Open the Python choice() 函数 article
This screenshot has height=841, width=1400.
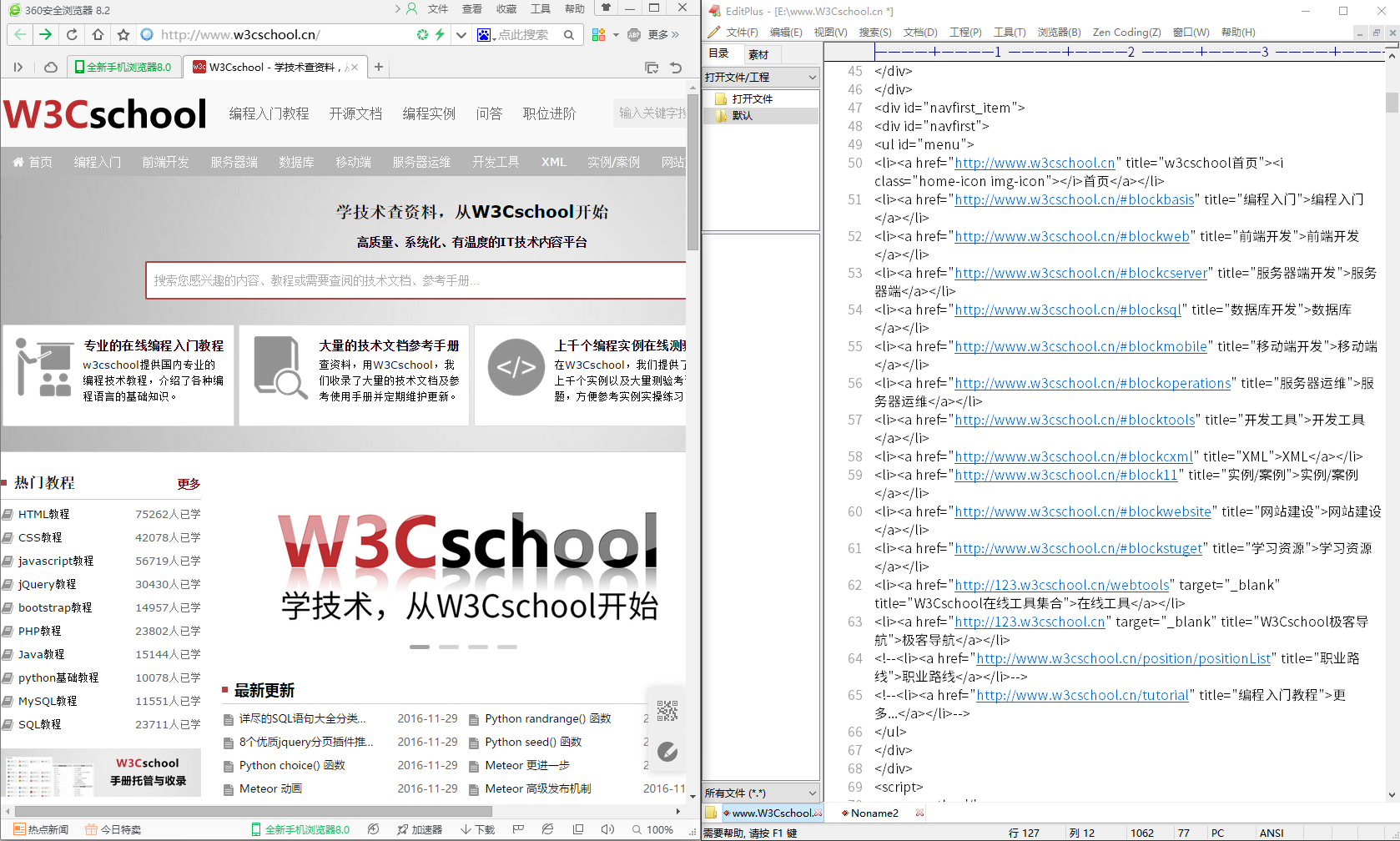pos(292,765)
